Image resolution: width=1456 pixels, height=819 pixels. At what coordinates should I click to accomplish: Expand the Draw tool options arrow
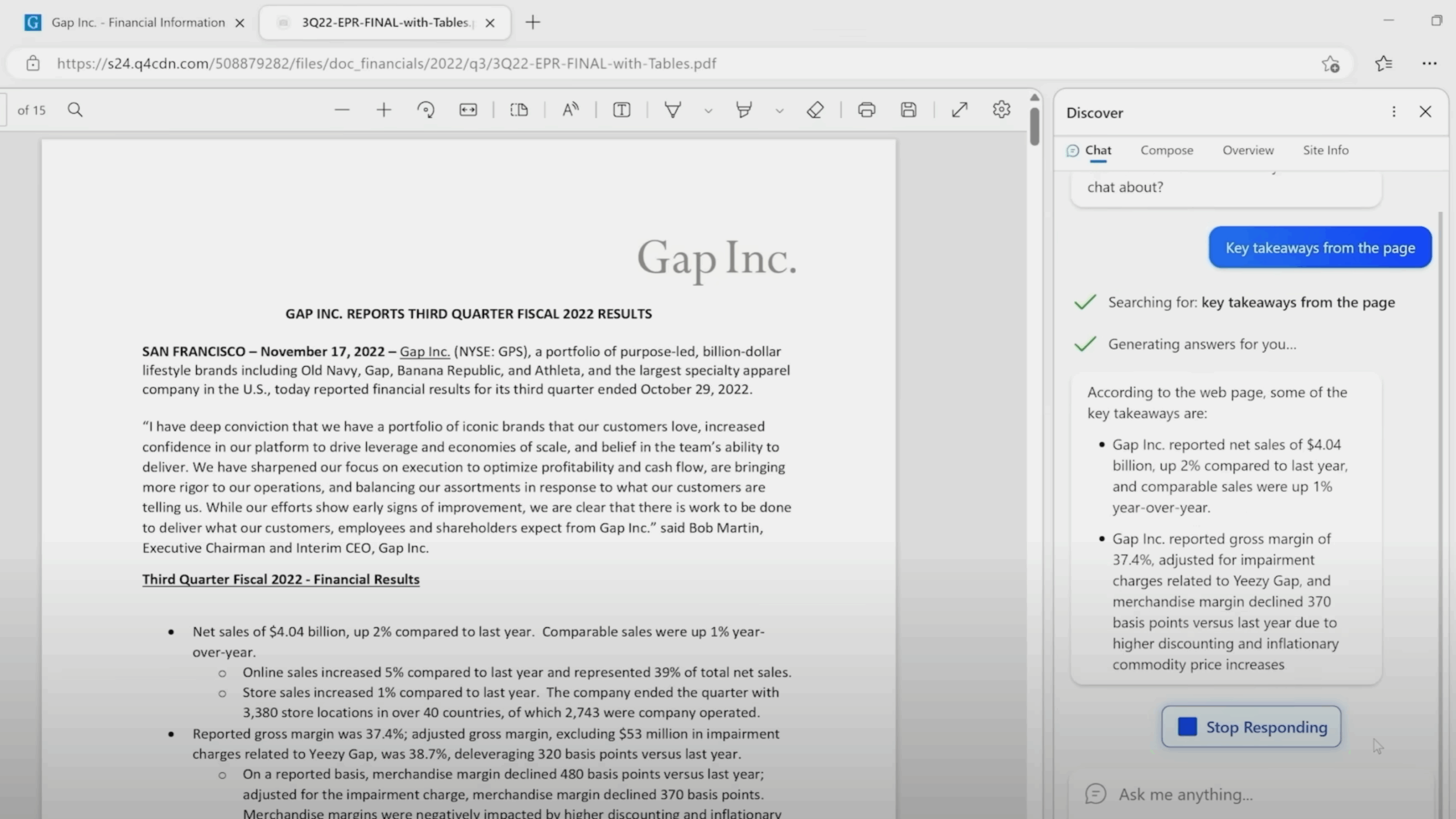click(x=708, y=111)
